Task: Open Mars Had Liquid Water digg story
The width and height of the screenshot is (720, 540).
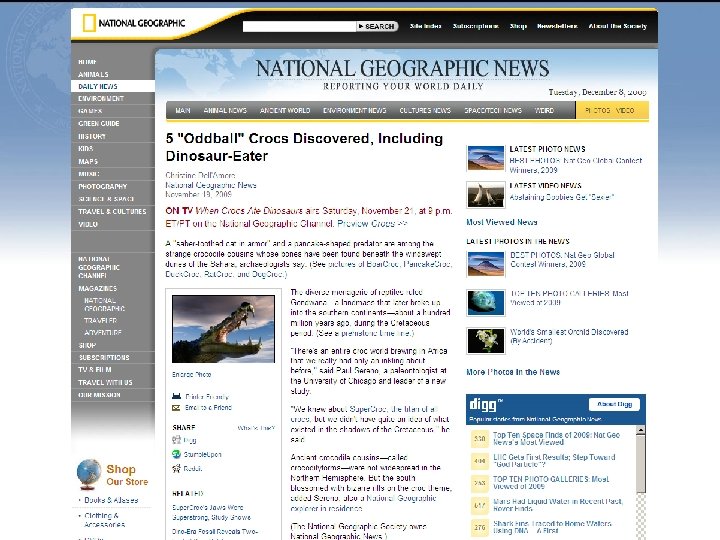Action: tap(558, 505)
